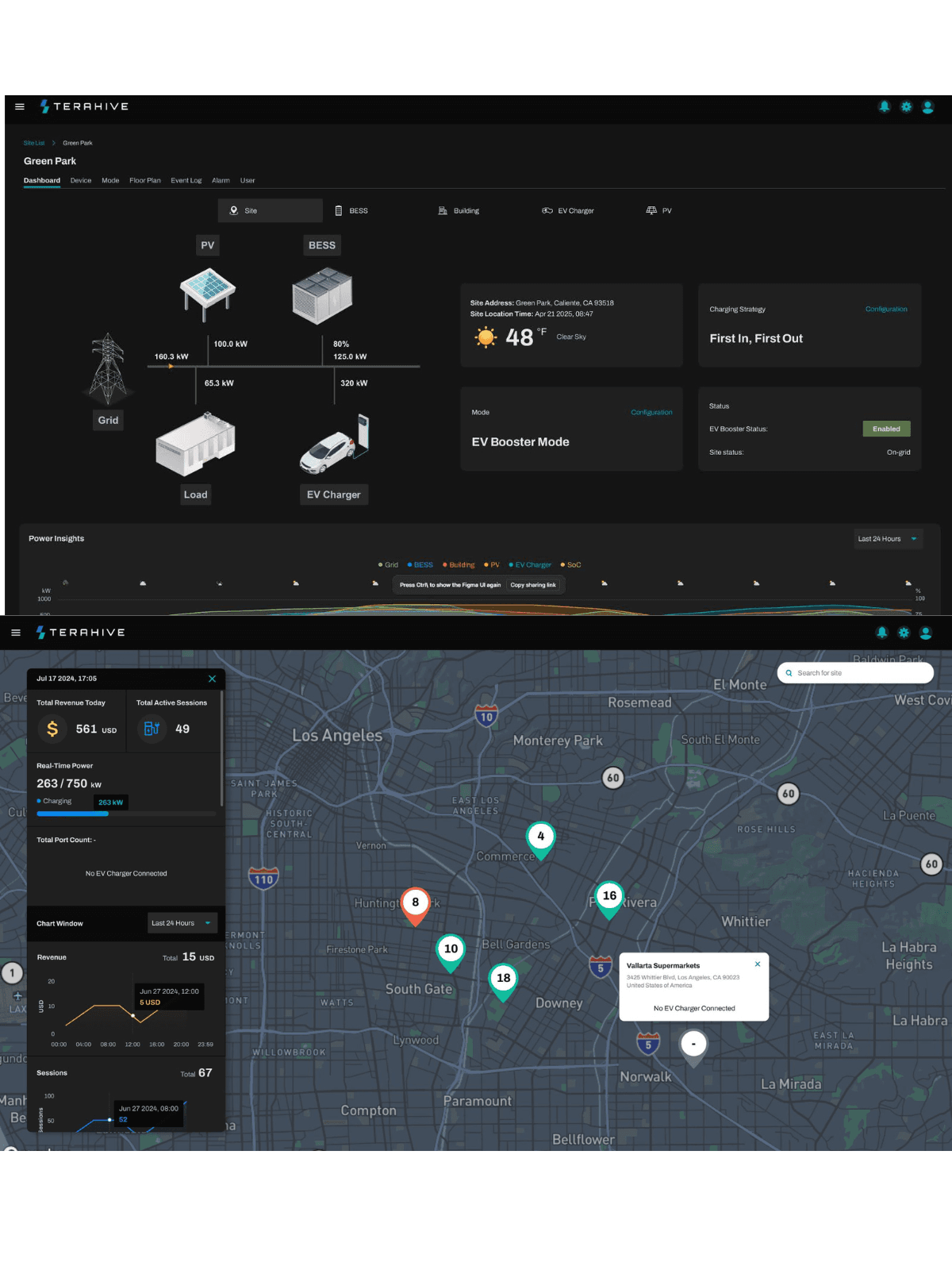Click Terahive logo in map view

81,633
